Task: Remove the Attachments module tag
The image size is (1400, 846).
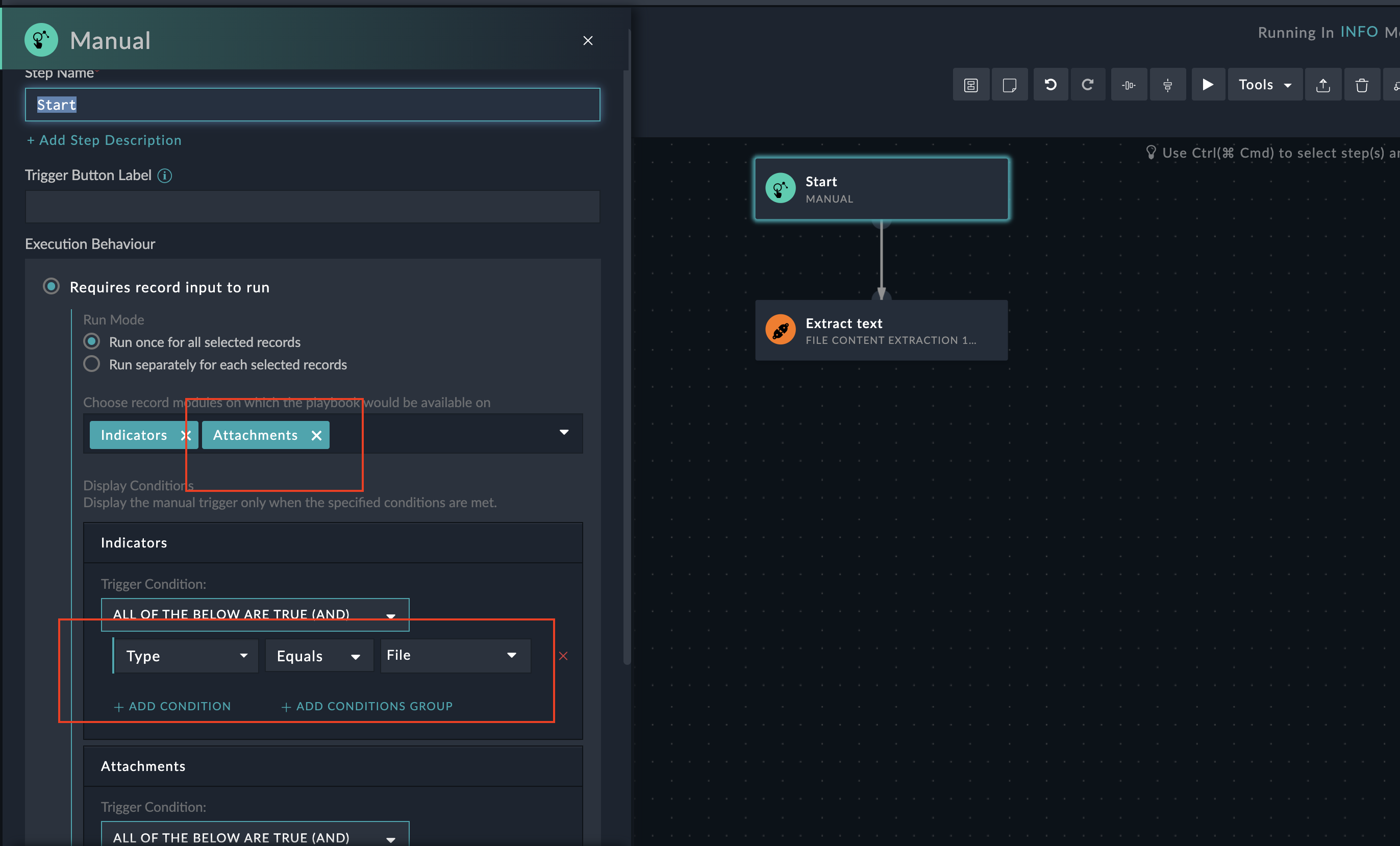Action: click(316, 435)
